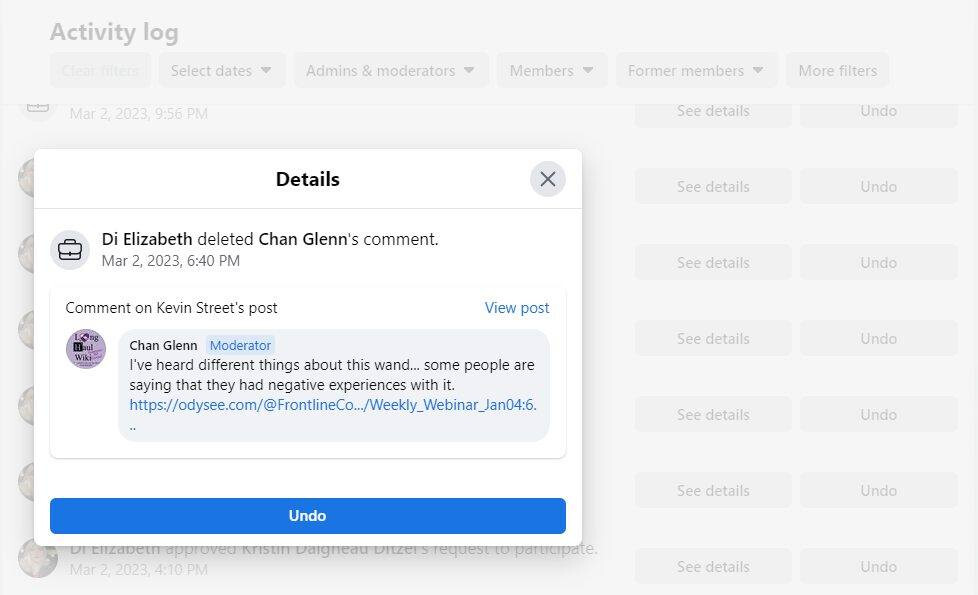978x595 pixels.
Task: Undo the 4:10 PM participation approval
Action: [x=878, y=566]
